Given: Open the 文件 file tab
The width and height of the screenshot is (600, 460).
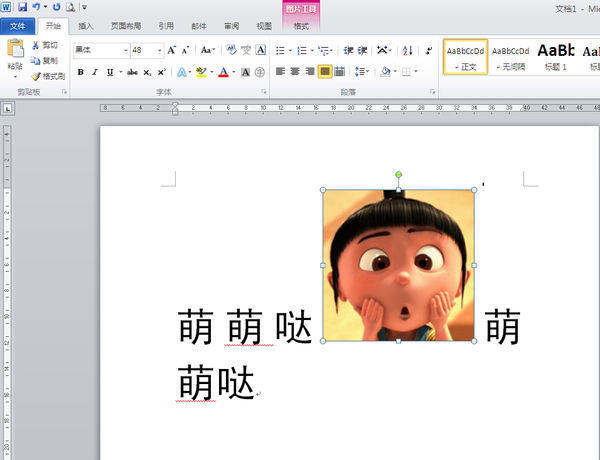Looking at the screenshot, I should (18, 26).
